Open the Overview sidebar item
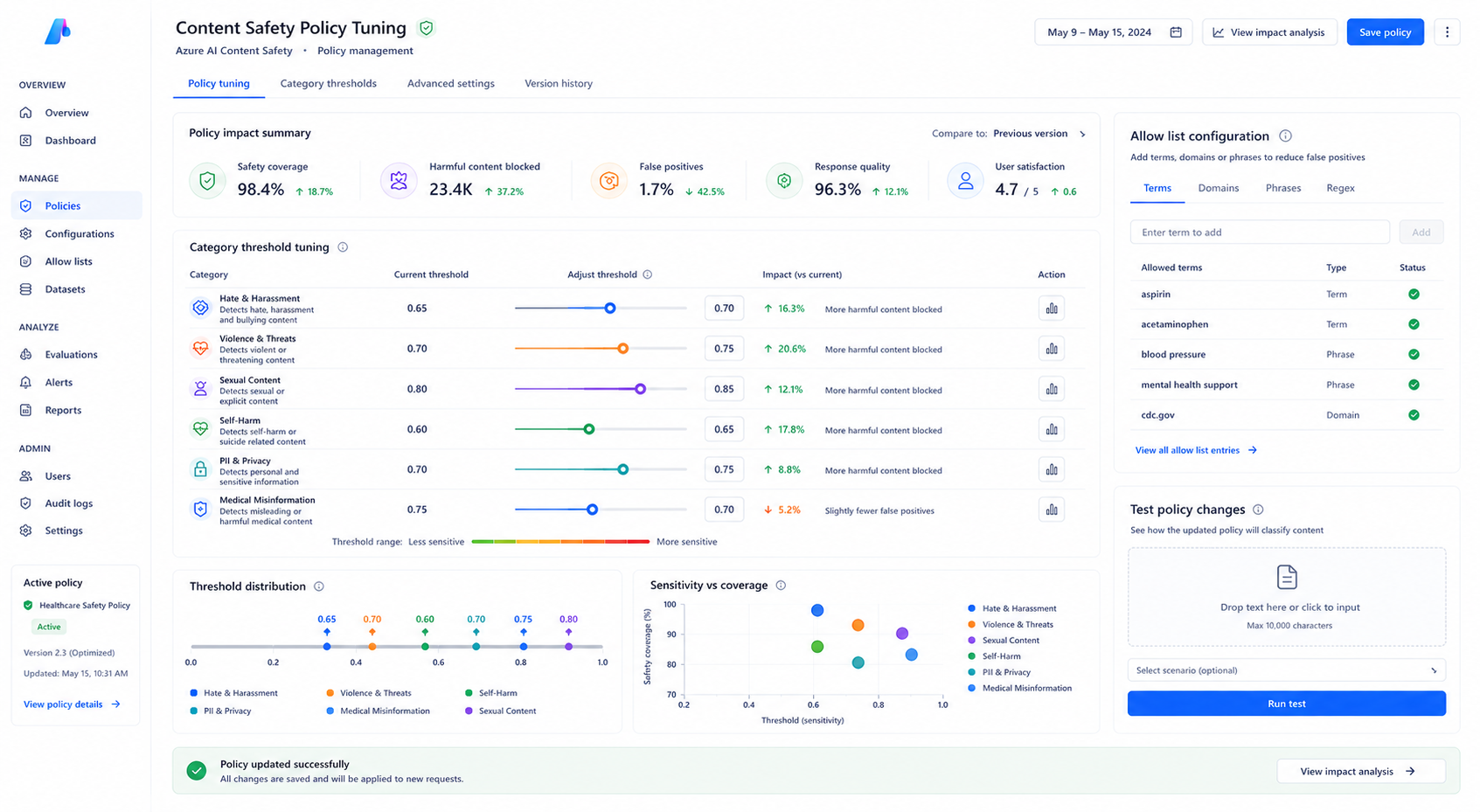The width and height of the screenshot is (1480, 812). 66,113
